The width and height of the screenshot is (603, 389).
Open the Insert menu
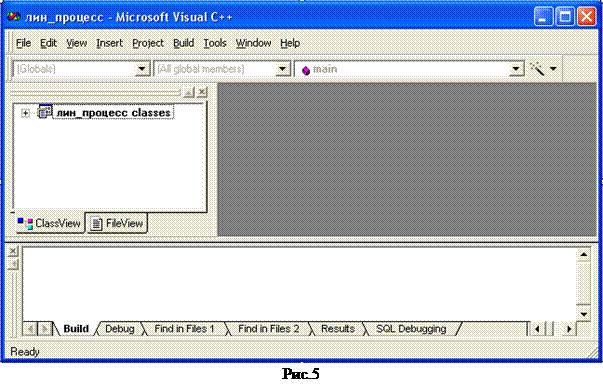(109, 43)
